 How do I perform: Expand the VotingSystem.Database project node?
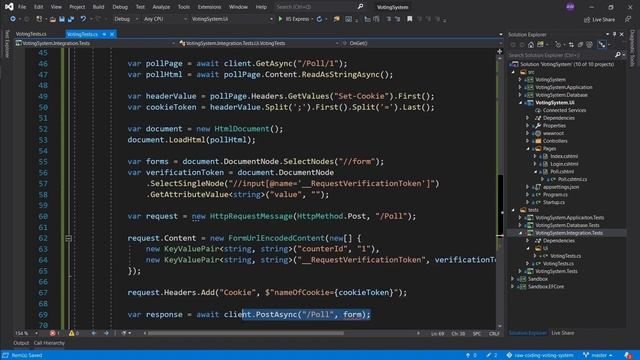point(520,95)
